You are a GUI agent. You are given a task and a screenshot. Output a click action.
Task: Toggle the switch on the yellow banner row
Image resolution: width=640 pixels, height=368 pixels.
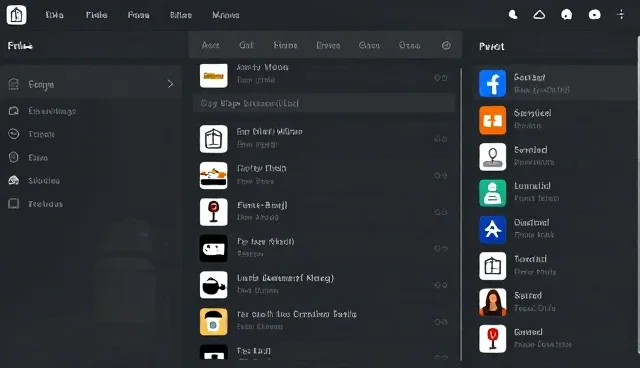coord(440,78)
